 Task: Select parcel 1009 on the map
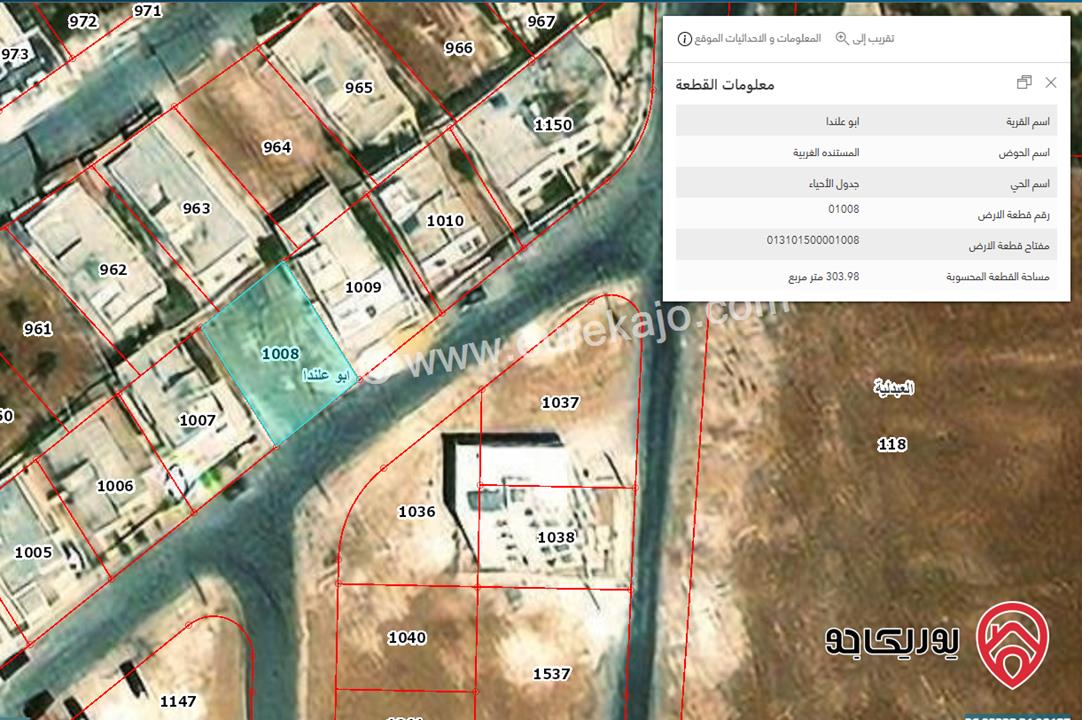pos(363,287)
